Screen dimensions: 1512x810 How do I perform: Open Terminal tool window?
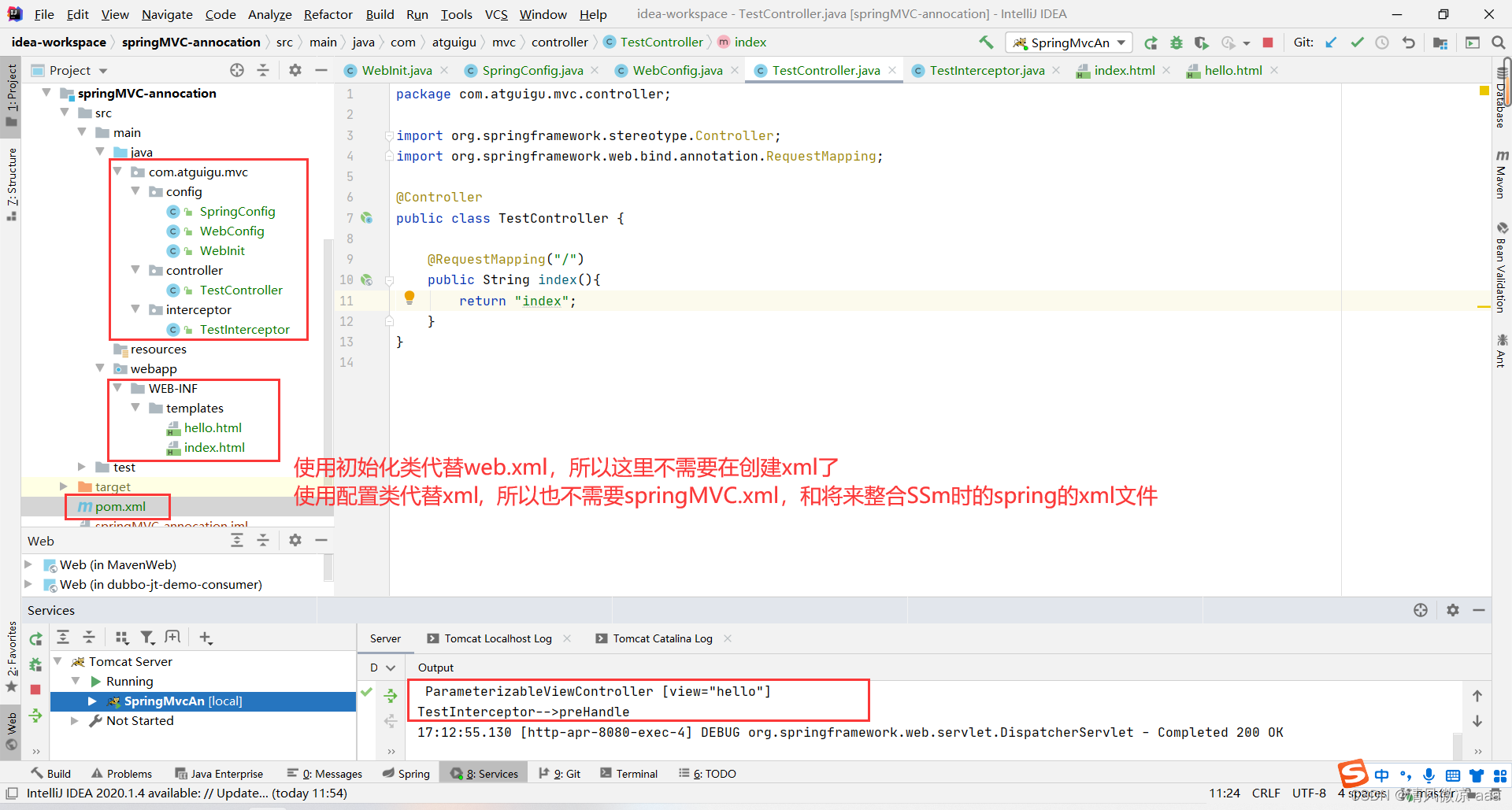(x=628, y=774)
